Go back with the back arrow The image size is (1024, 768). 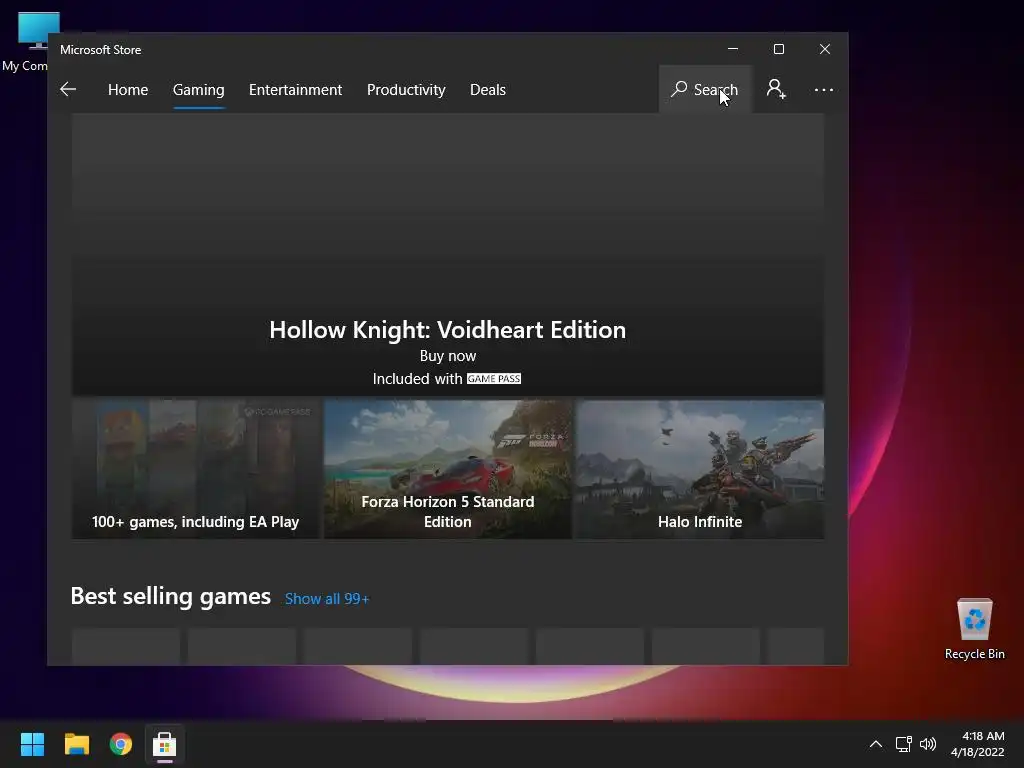point(68,89)
